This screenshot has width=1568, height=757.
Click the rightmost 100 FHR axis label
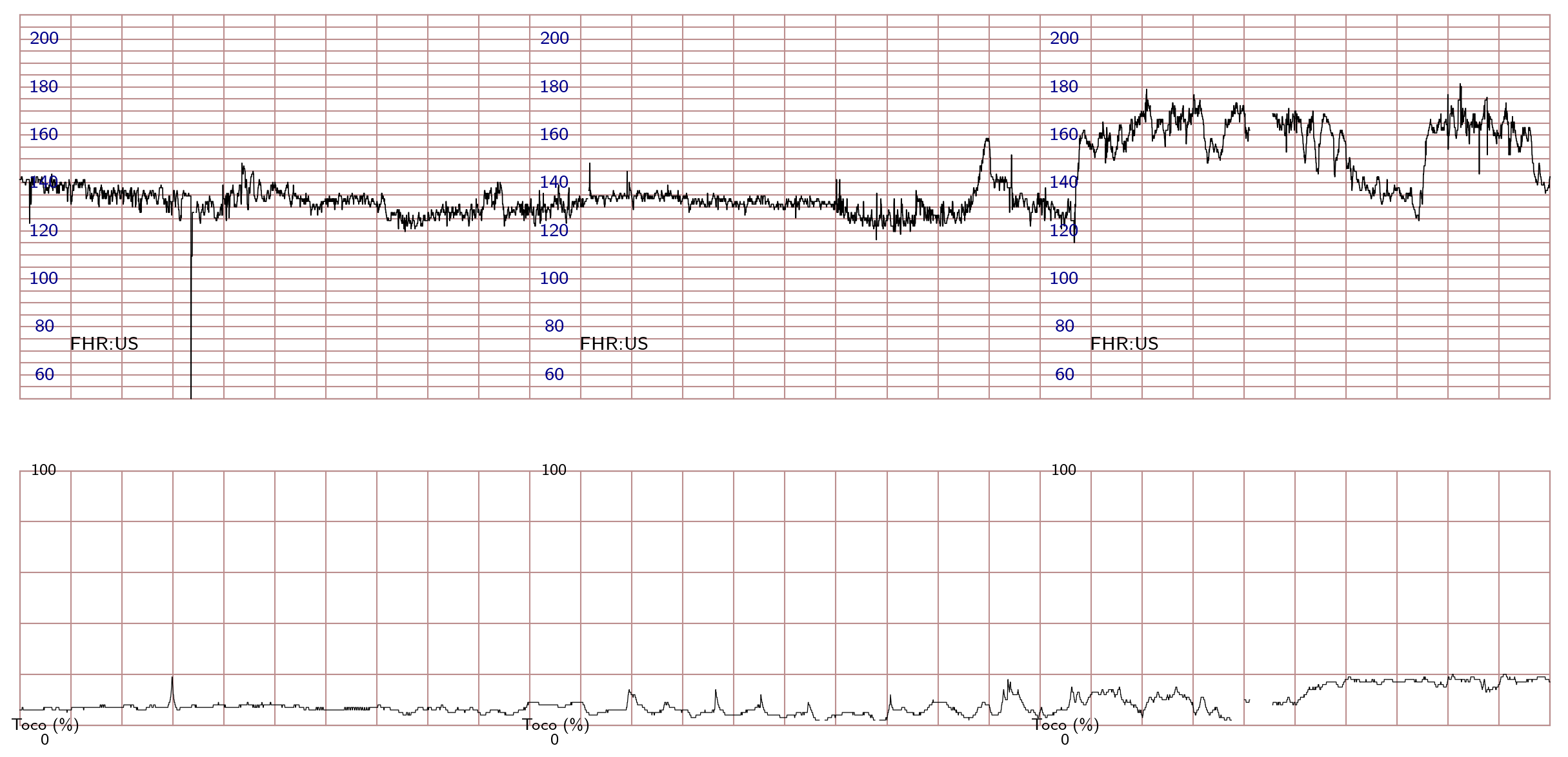pos(1064,278)
